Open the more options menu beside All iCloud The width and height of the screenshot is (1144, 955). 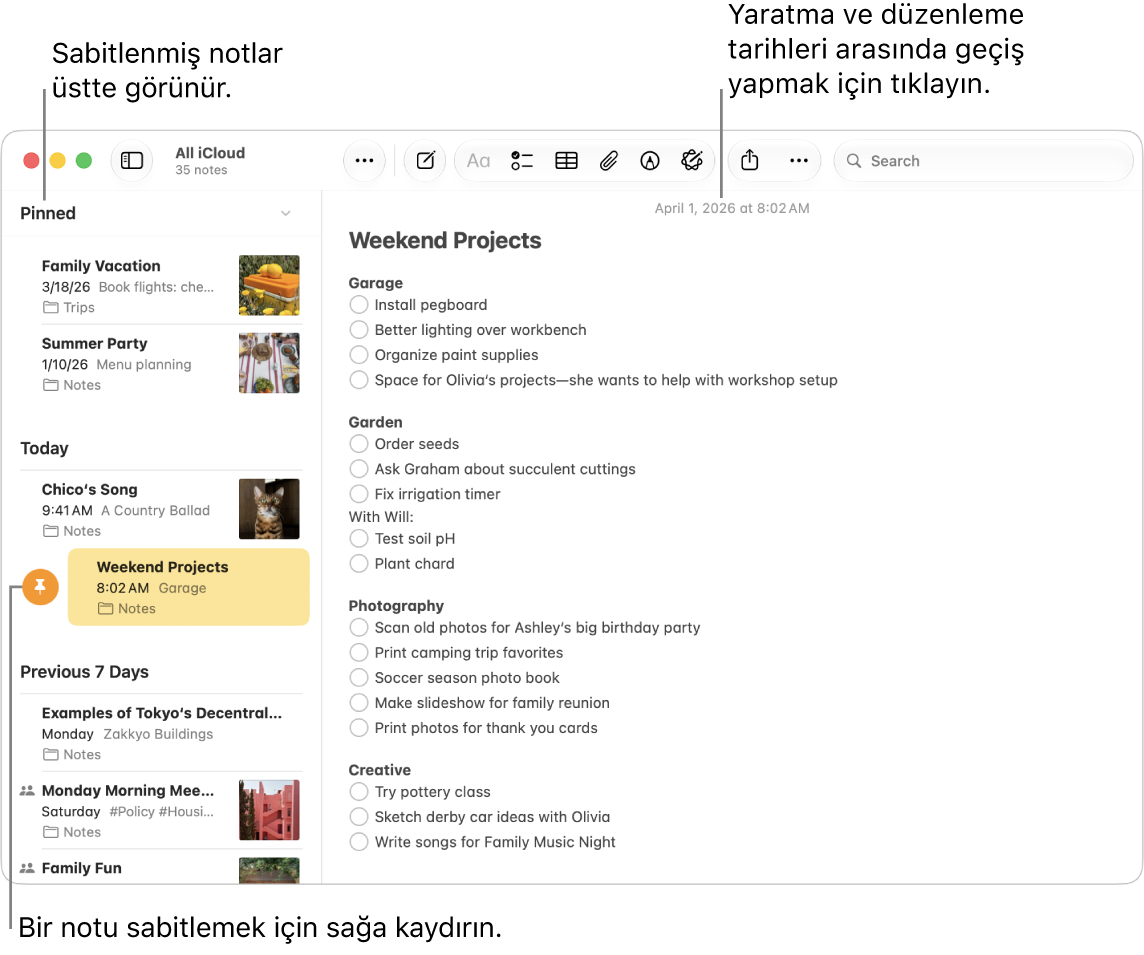364,161
